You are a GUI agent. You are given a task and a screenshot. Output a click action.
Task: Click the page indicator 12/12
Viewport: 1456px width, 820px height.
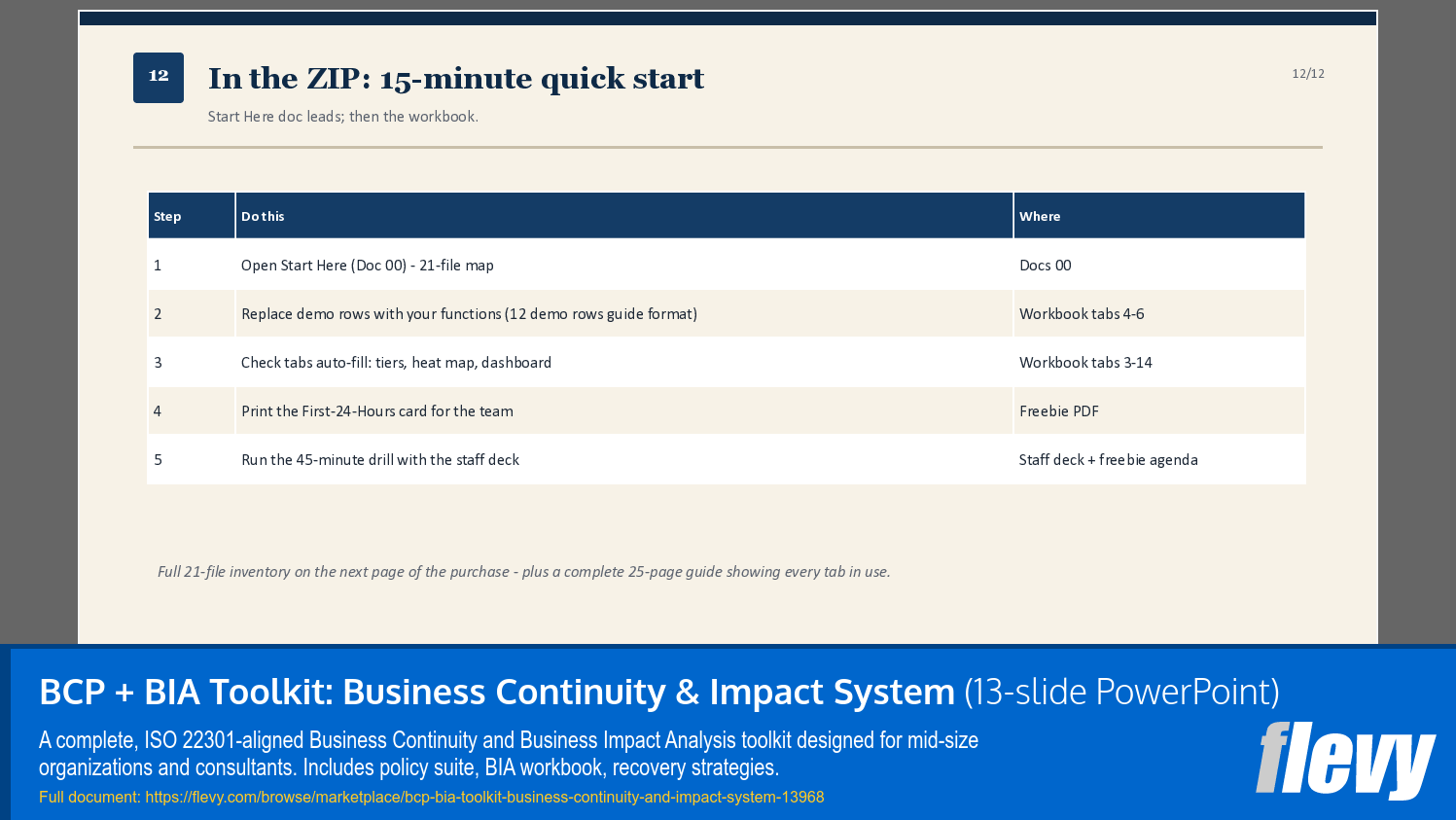pyautogui.click(x=1308, y=74)
